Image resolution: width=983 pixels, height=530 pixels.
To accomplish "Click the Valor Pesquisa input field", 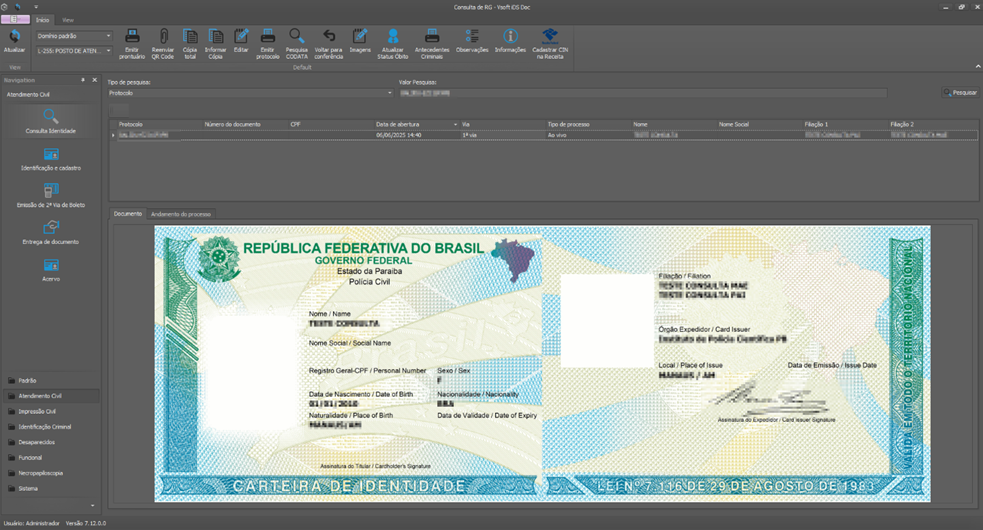I will [x=643, y=93].
